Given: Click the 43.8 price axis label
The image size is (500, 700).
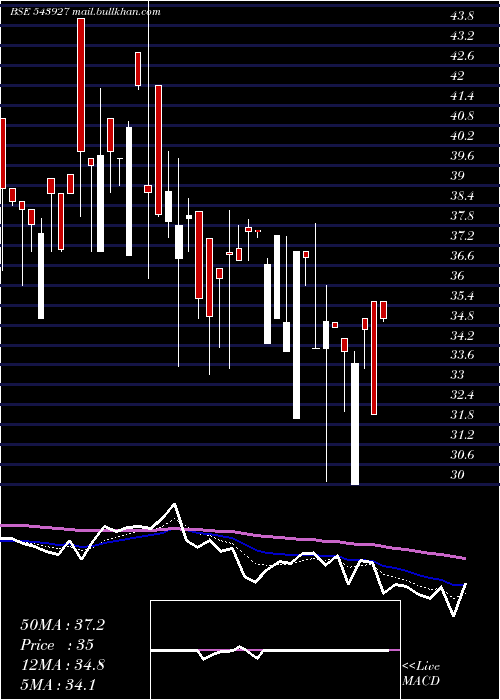Looking at the screenshot, I should (462, 16).
